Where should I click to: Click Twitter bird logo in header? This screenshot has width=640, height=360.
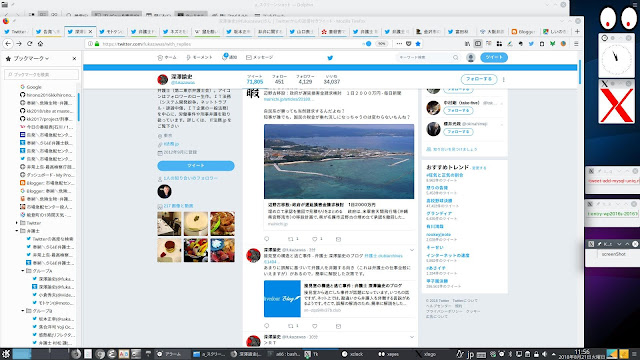coord(330,58)
